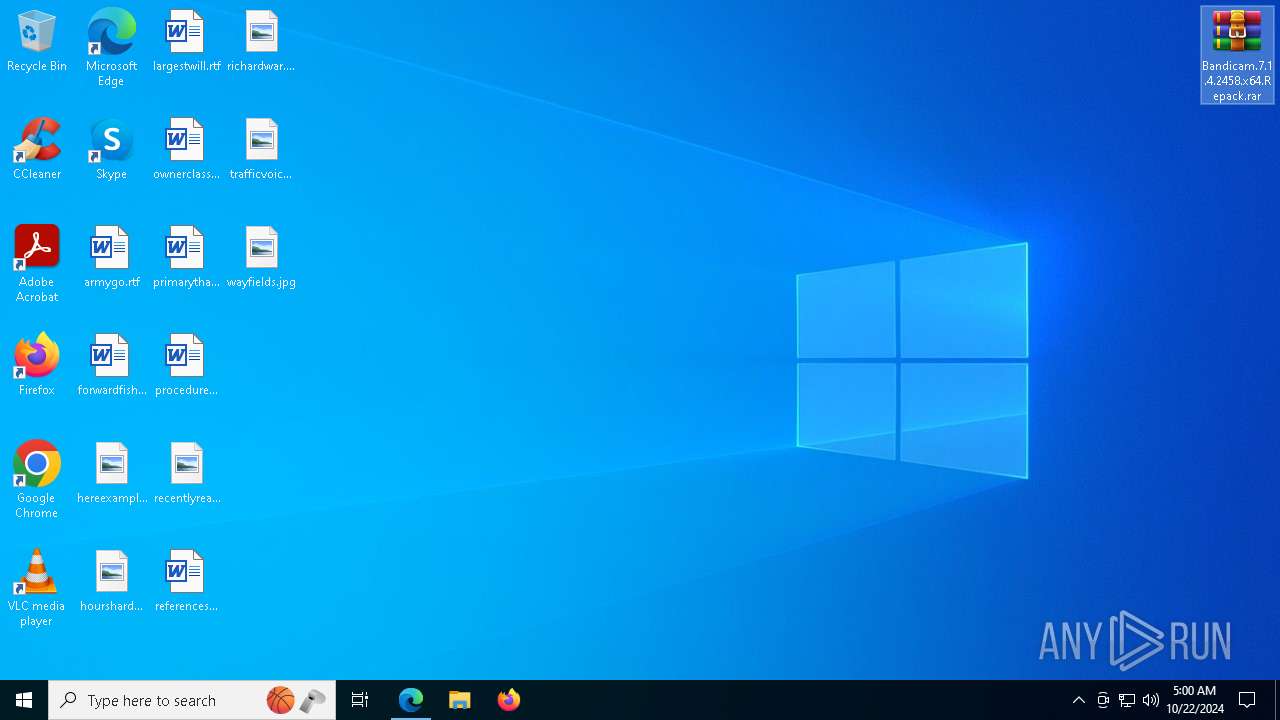This screenshot has height=720, width=1280.
Task: Open Firefox from the taskbar
Action: [x=509, y=700]
